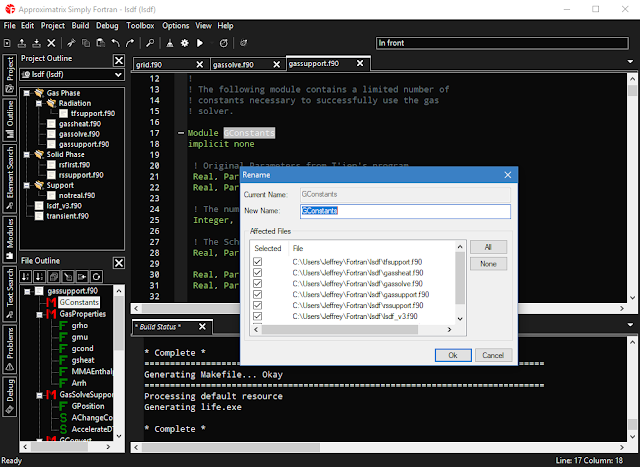Uncheck the rssupport.f90 affected file checkbox
Screen dimensions: 640x467
[x=258, y=305]
